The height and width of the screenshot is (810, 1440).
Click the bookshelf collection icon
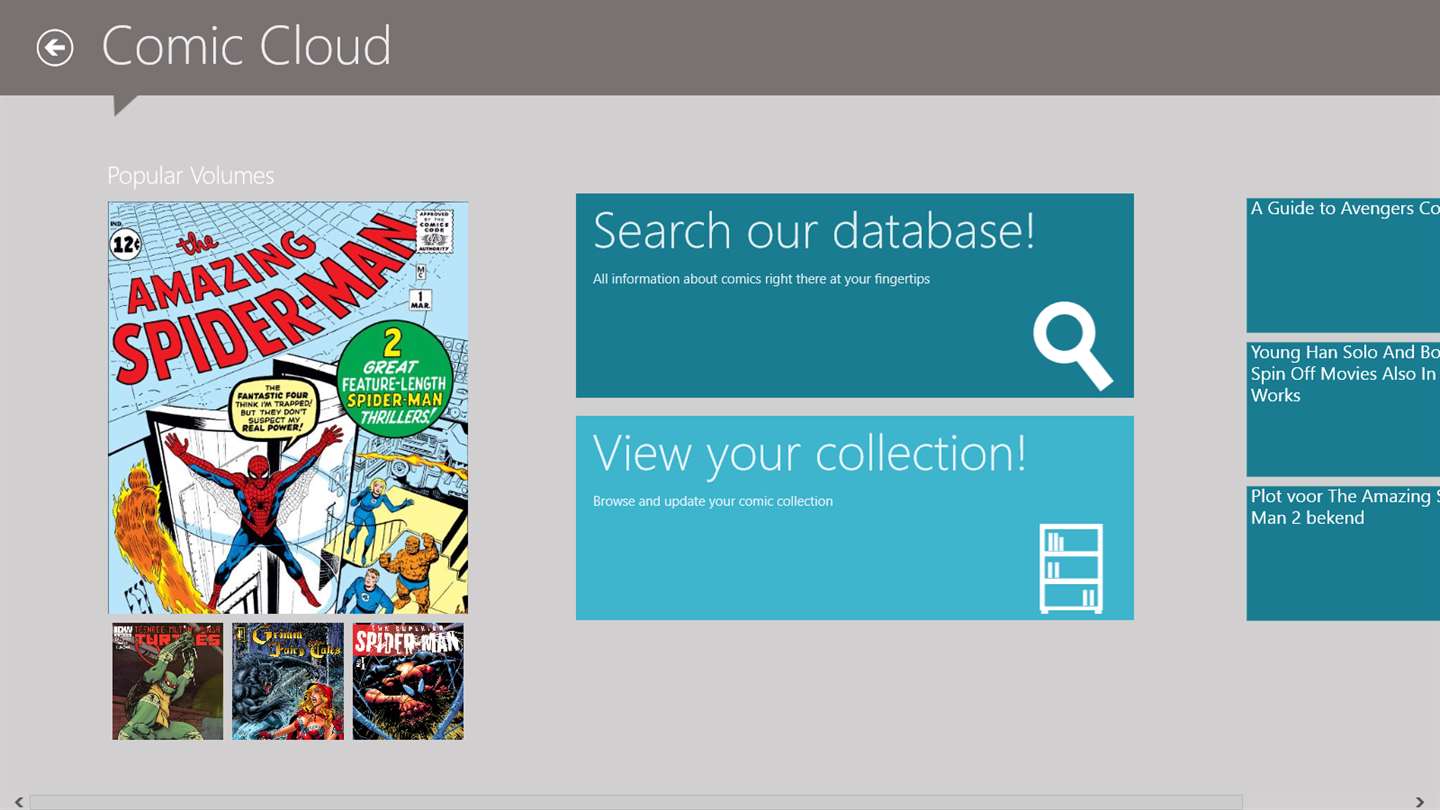tap(1071, 568)
